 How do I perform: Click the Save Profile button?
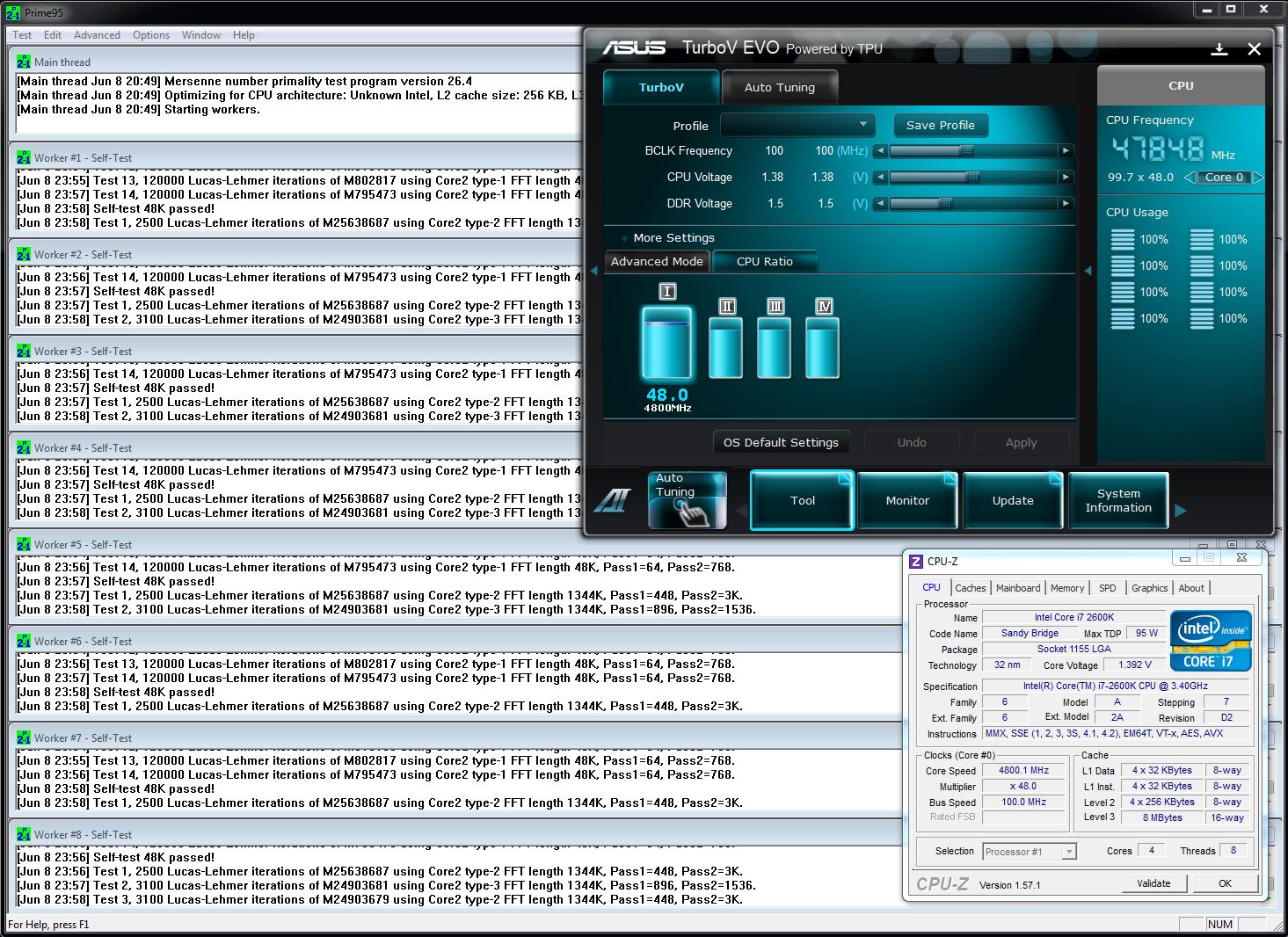pos(941,125)
